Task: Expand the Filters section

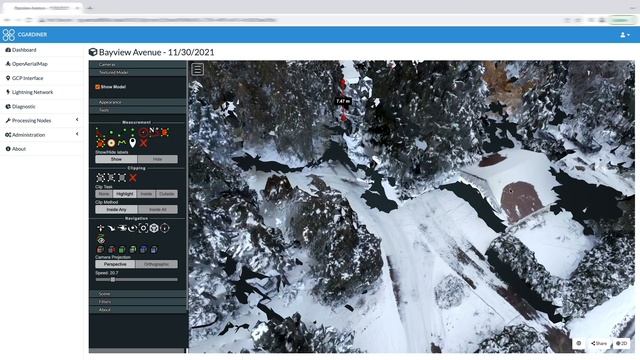Action: [138, 302]
